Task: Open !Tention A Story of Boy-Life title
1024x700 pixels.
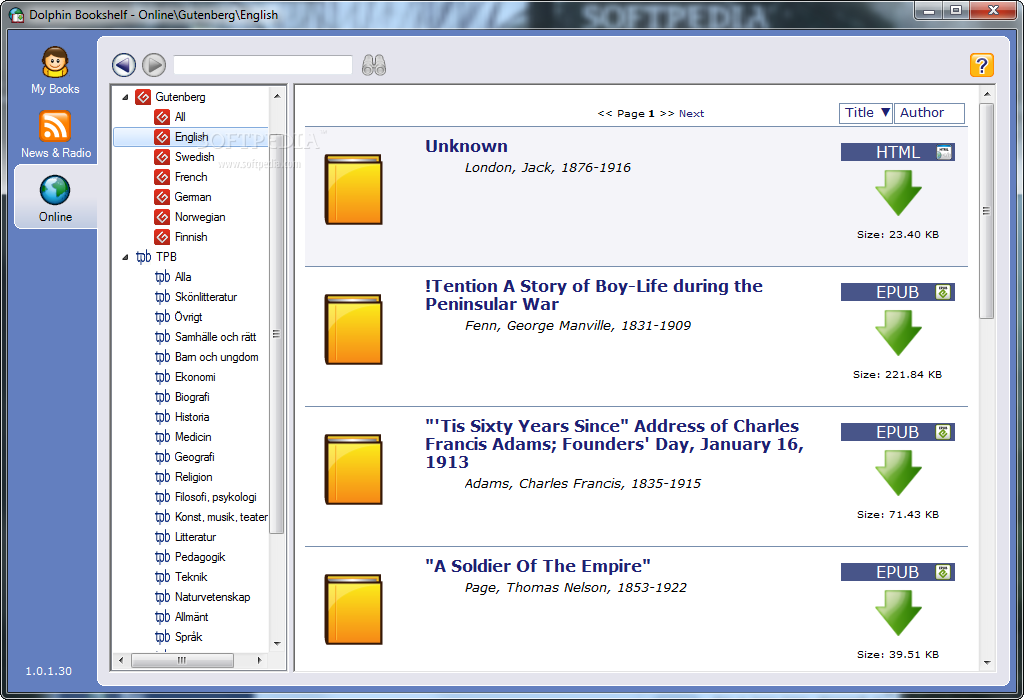Action: (x=594, y=295)
